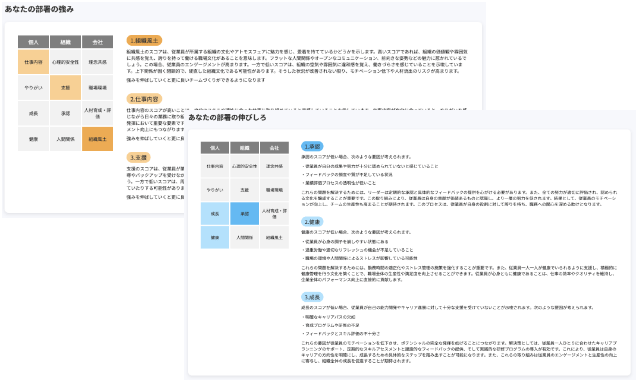The width and height of the screenshot is (638, 382).
Task: Click dark orange 組織風土 cell in 強み table
Action: click(x=98, y=139)
